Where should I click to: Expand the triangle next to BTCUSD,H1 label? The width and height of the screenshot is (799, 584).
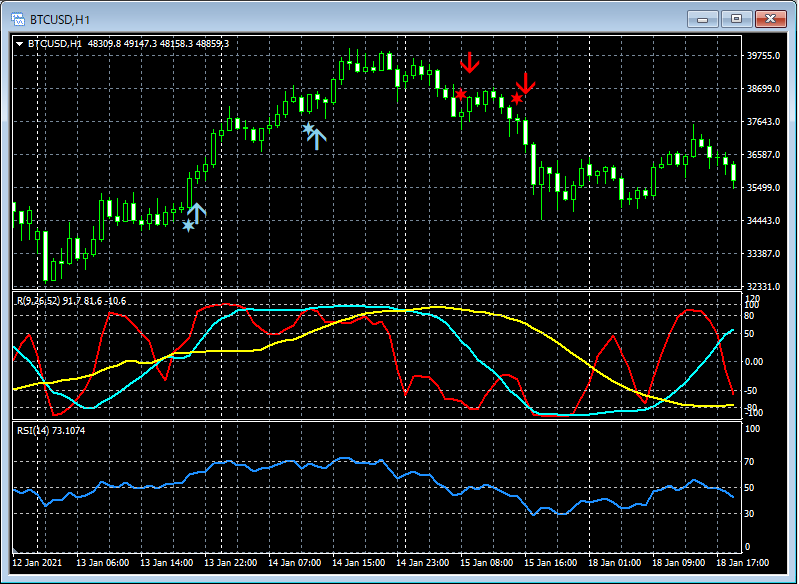tap(20, 44)
